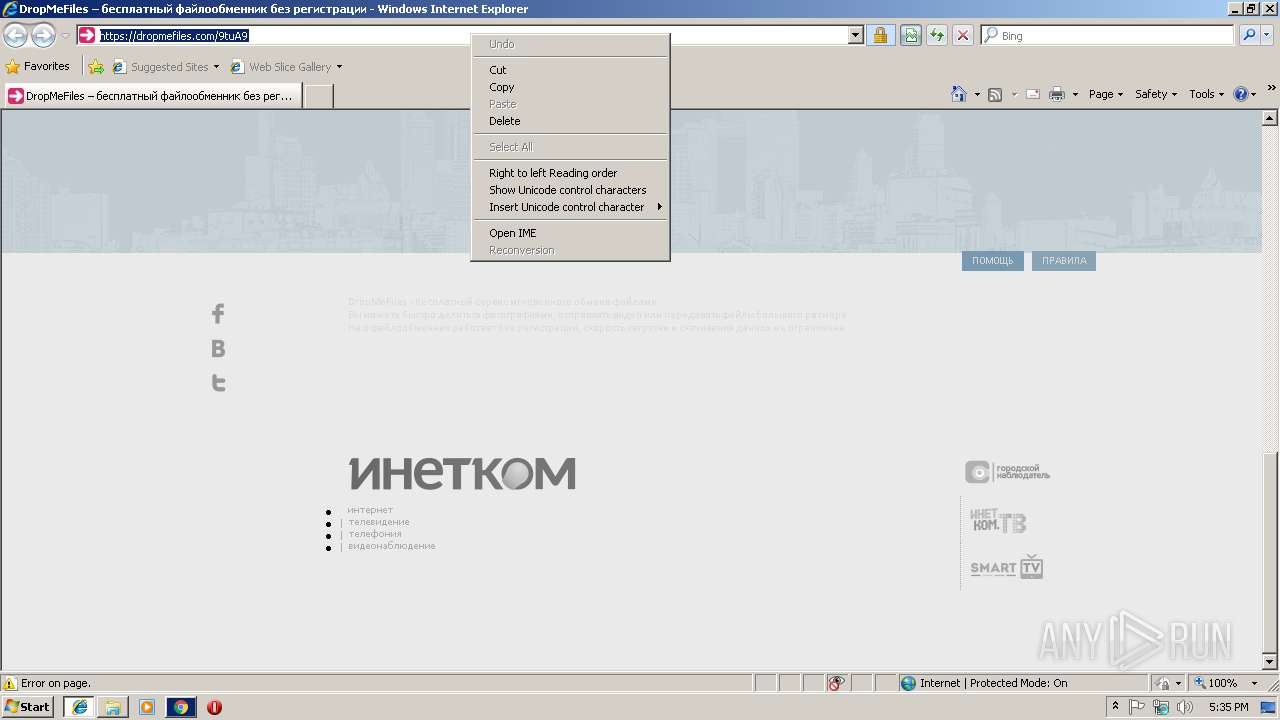The height and width of the screenshot is (720, 1280).
Task: Open the zoom level 100% dropdown
Action: [x=1254, y=683]
